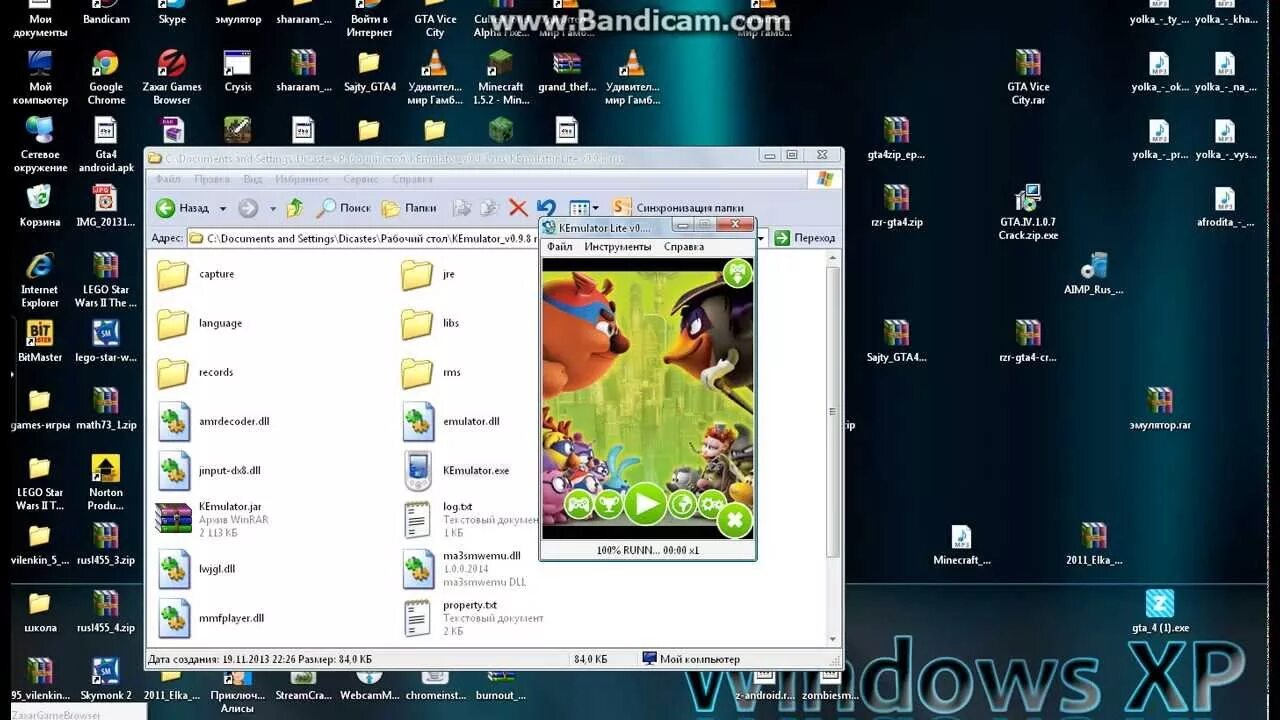
Task: Click the trophy achievements icon in game
Action: [609, 504]
